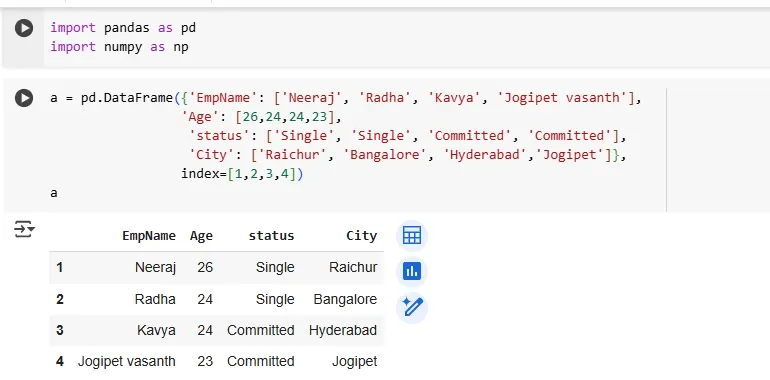
Task: Click row index 1 in table
Action: click(x=59, y=268)
